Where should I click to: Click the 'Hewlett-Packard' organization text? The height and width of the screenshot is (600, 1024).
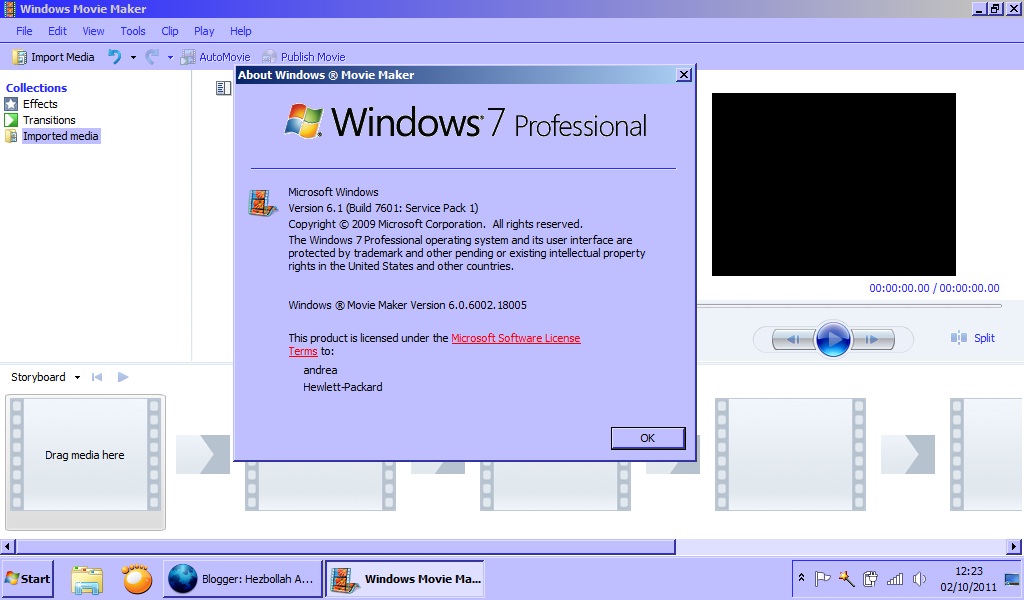pos(343,387)
